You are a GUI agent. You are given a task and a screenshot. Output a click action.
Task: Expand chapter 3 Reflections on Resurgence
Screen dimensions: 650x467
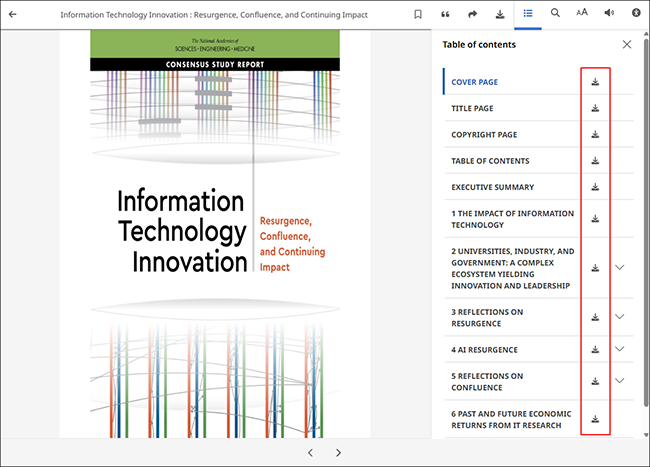[619, 317]
